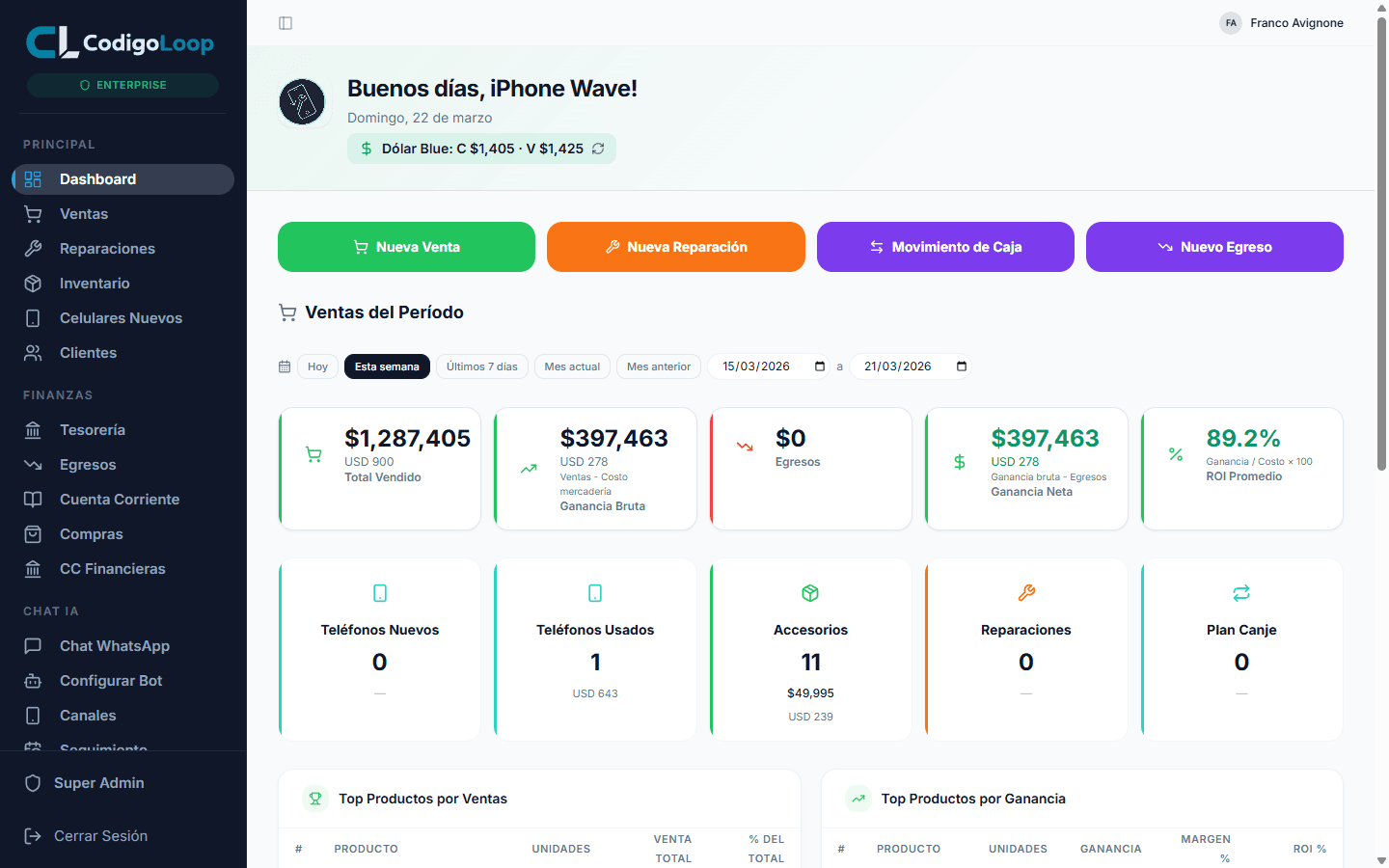
Task: Click the calendar icon beside period filters
Action: coord(285,366)
